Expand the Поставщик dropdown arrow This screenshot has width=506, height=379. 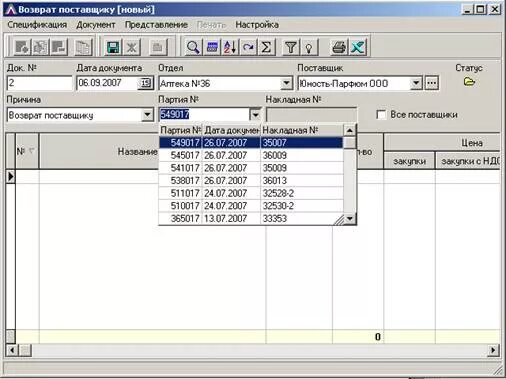416,83
